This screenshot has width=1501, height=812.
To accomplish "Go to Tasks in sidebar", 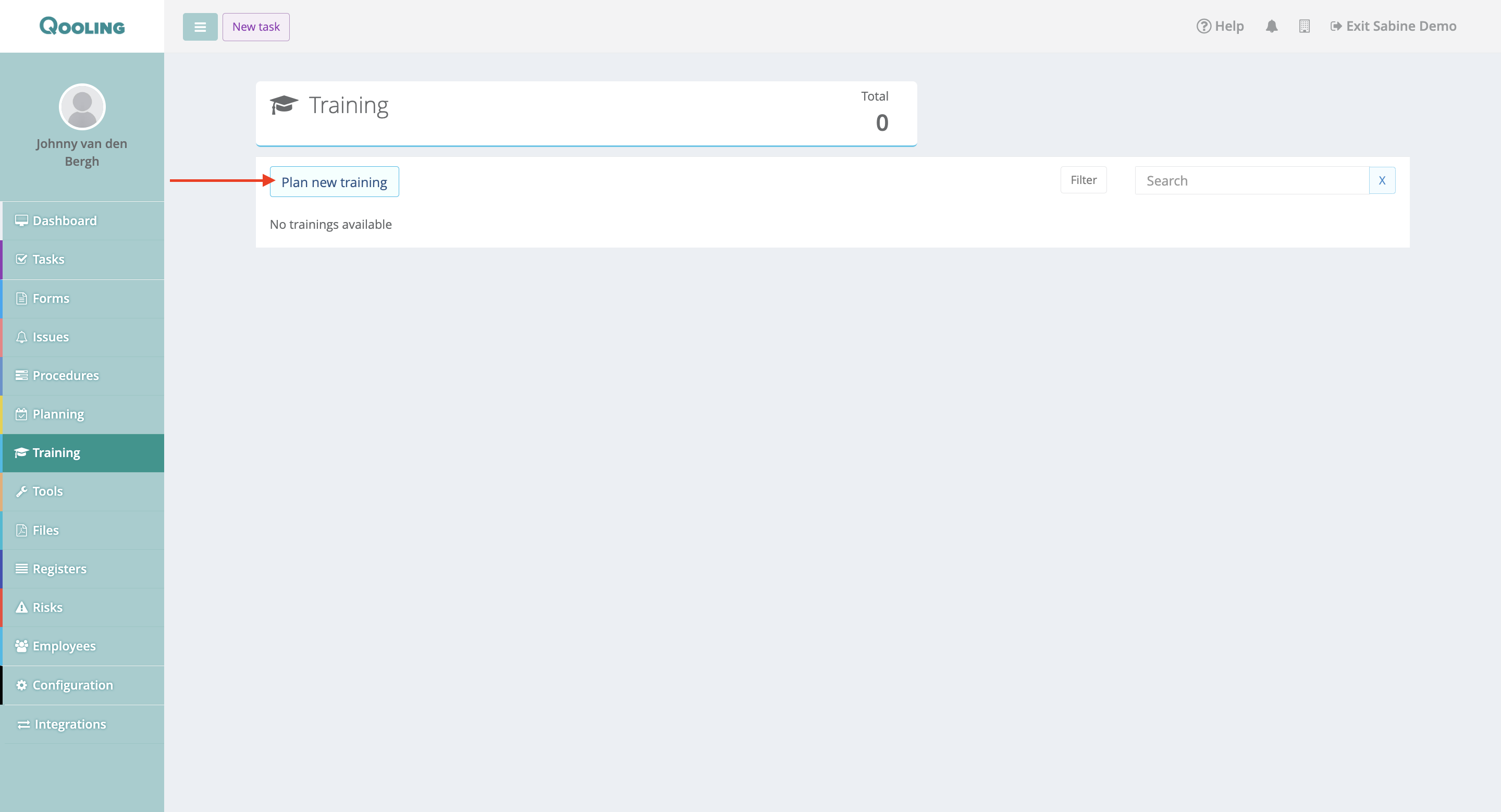I will pyautogui.click(x=48, y=259).
